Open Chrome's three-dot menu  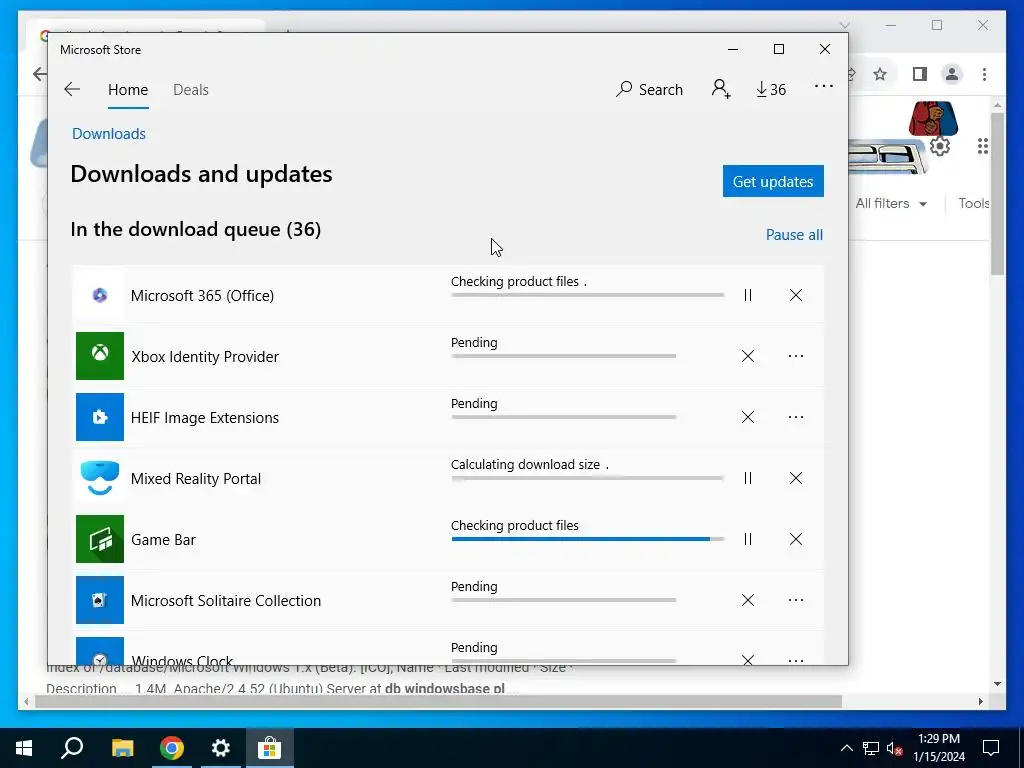coord(984,74)
